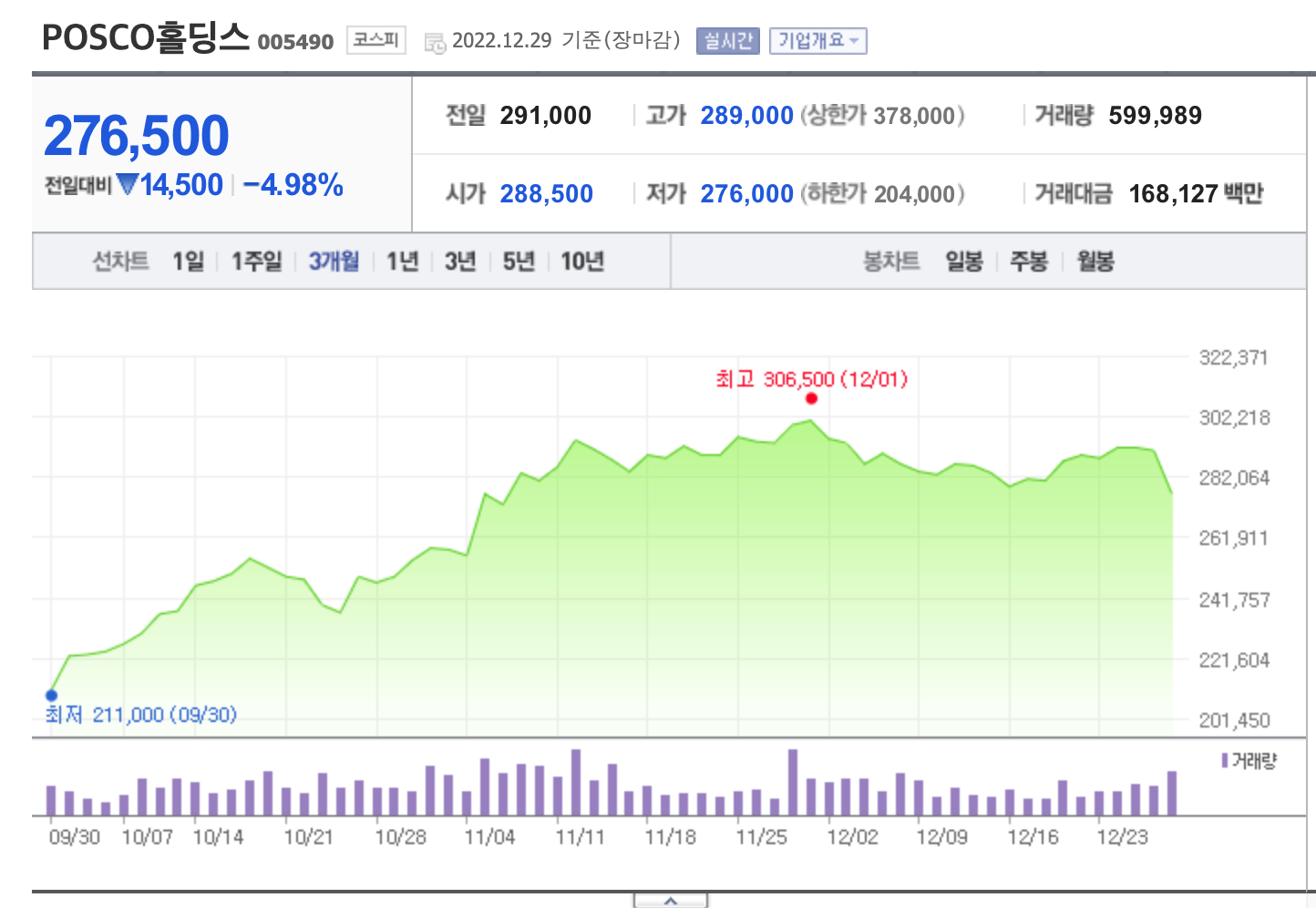The height and width of the screenshot is (908, 1316).
Task: Click the 거래량 value 599,989
Action: [1155, 116]
